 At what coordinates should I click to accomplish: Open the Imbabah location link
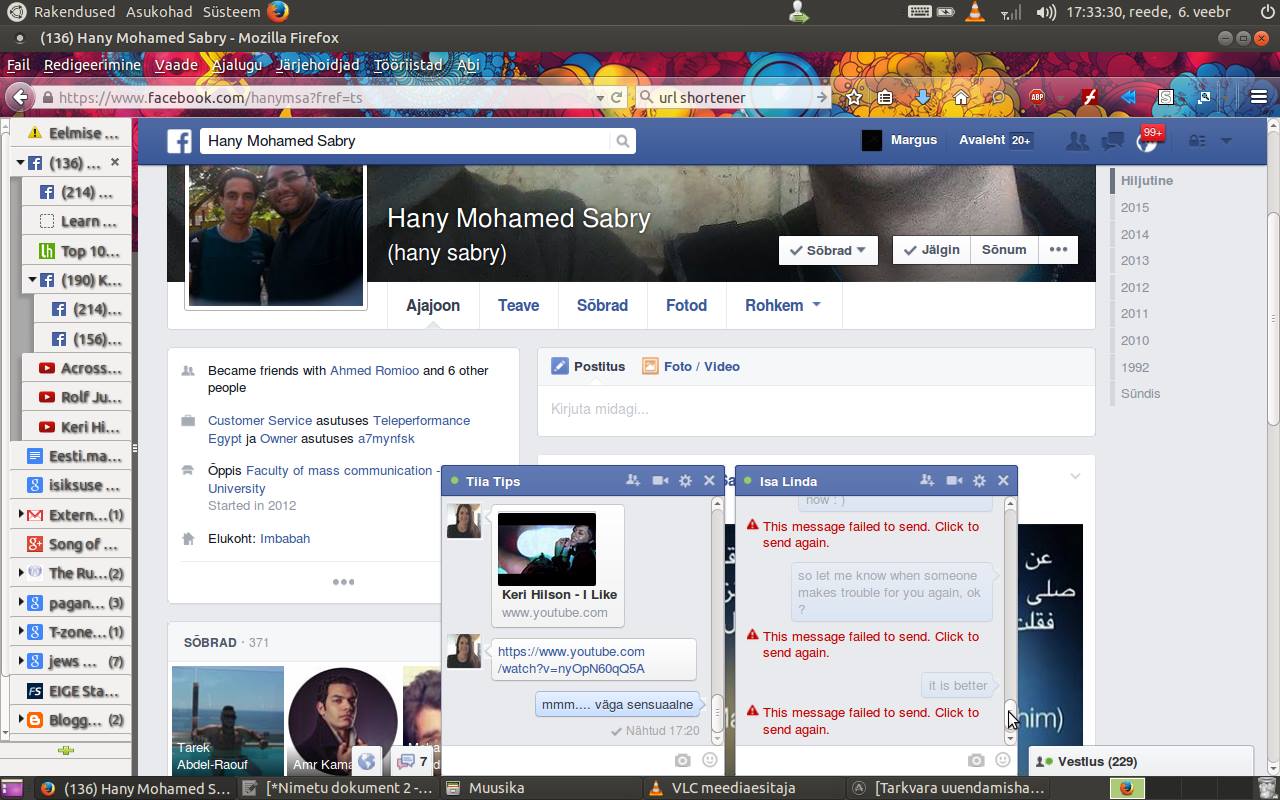pyautogui.click(x=285, y=538)
